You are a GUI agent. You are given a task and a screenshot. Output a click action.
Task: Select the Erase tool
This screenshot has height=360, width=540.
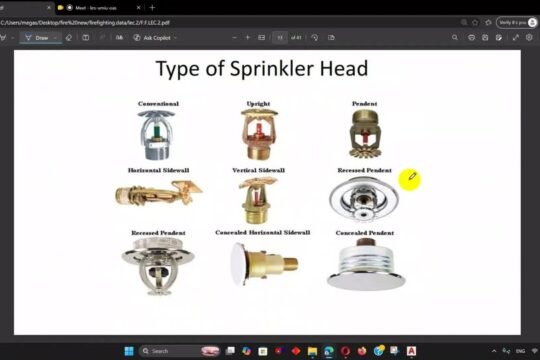click(x=69, y=38)
